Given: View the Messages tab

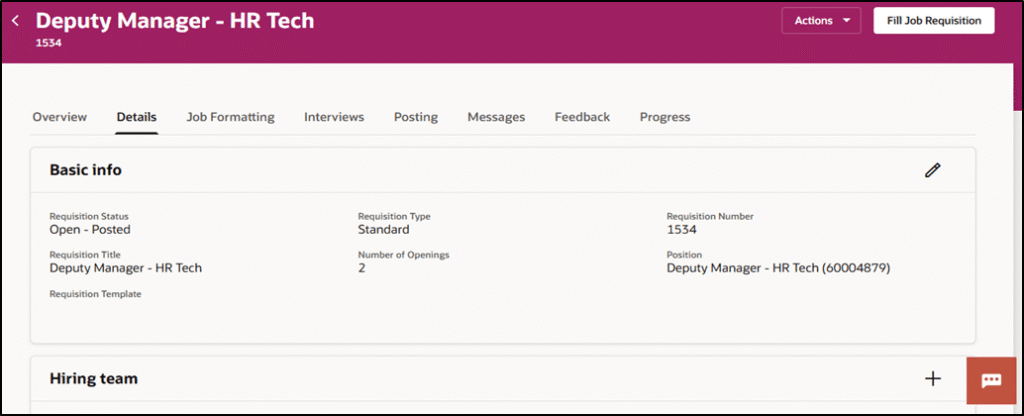Looking at the screenshot, I should click(x=496, y=117).
